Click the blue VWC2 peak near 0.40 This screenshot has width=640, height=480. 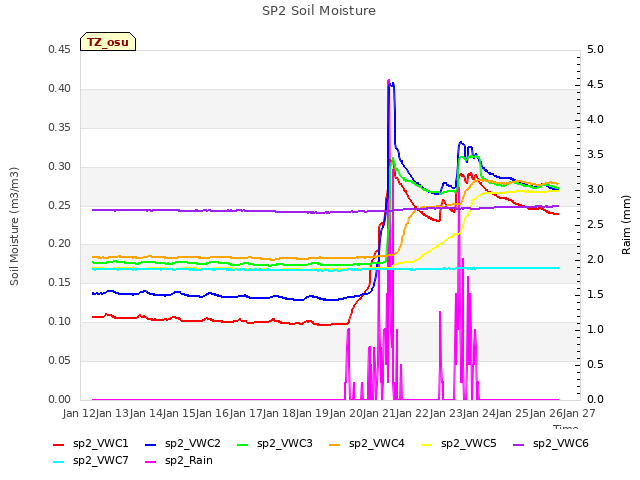click(392, 84)
